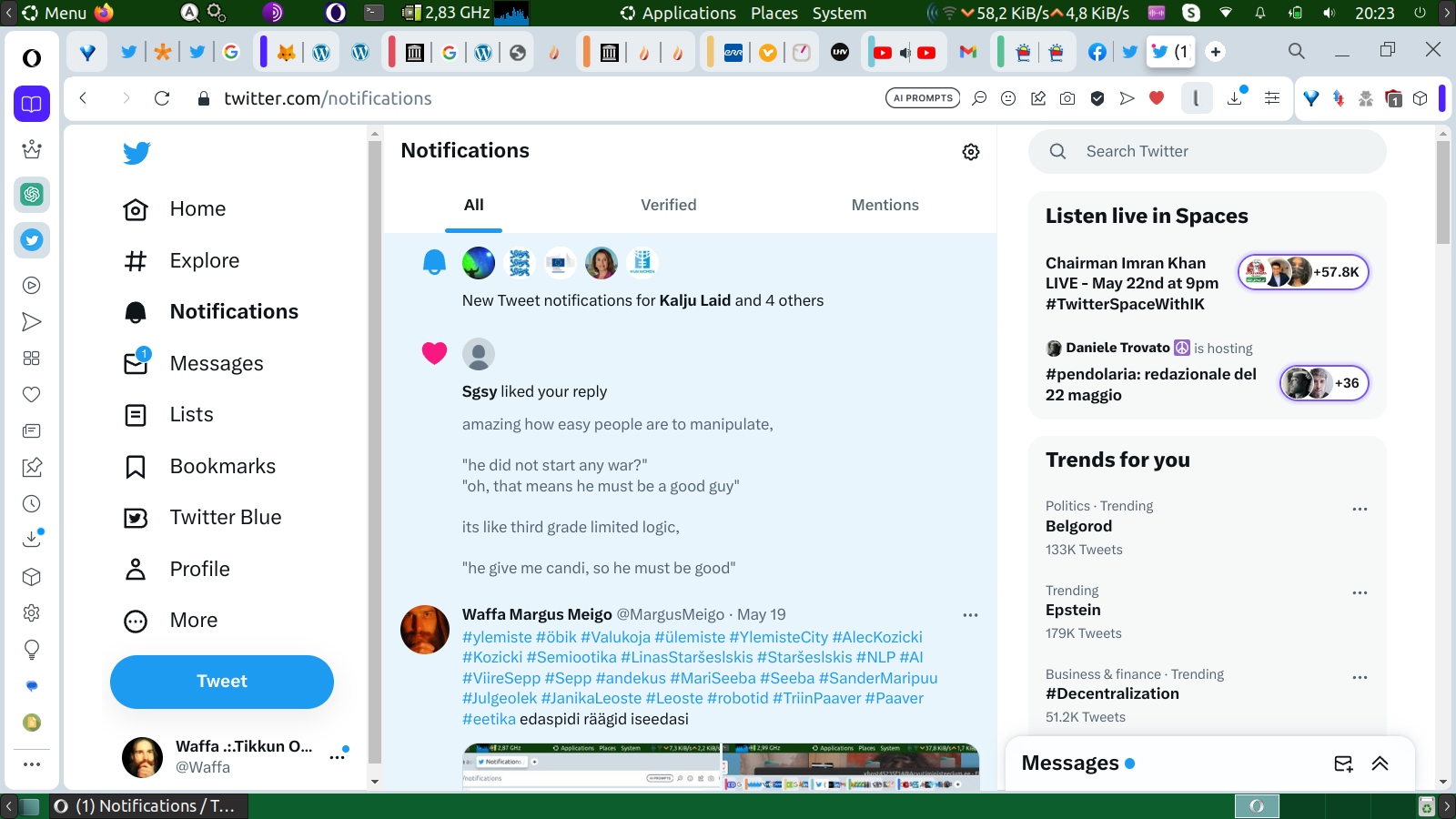Click the Twitter bird logo

click(x=136, y=153)
